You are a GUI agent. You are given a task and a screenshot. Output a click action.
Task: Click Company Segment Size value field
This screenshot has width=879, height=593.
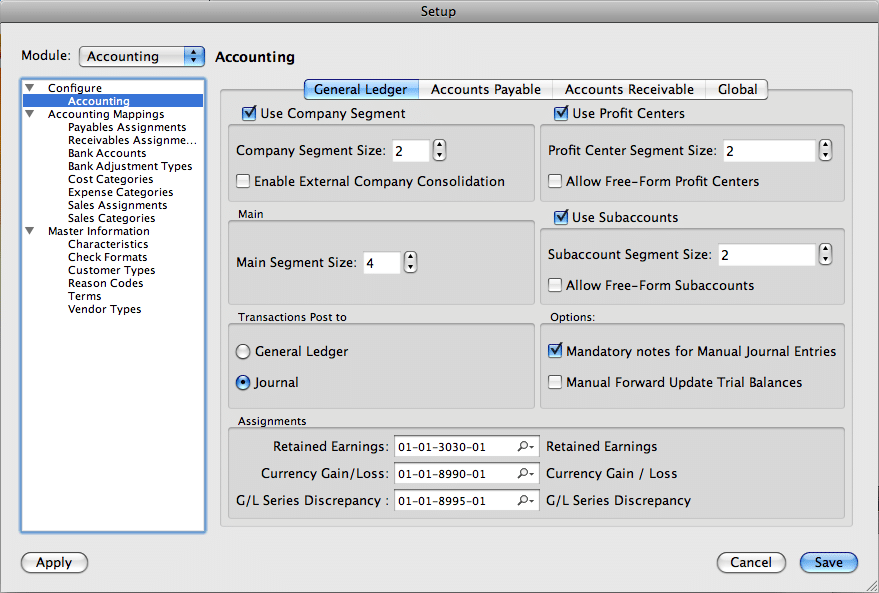pos(411,151)
